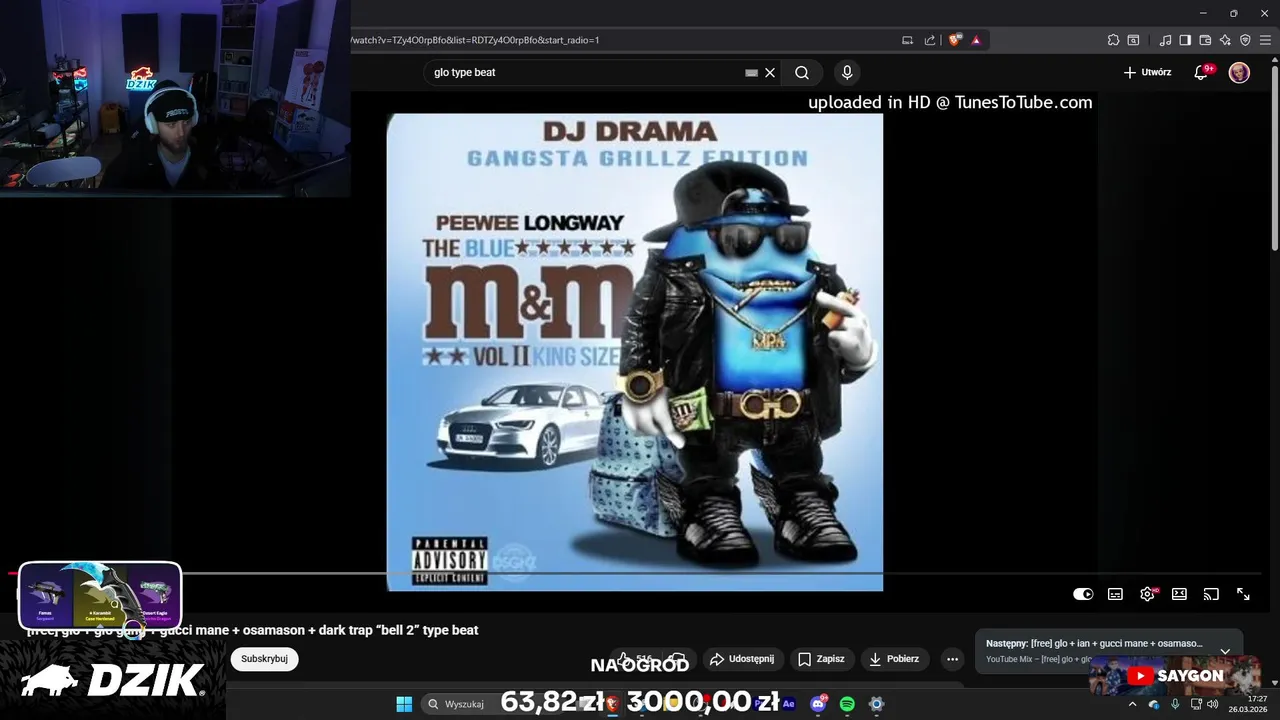Open the settings gear app on taskbar
The height and width of the screenshot is (720, 1280).
(x=876, y=704)
